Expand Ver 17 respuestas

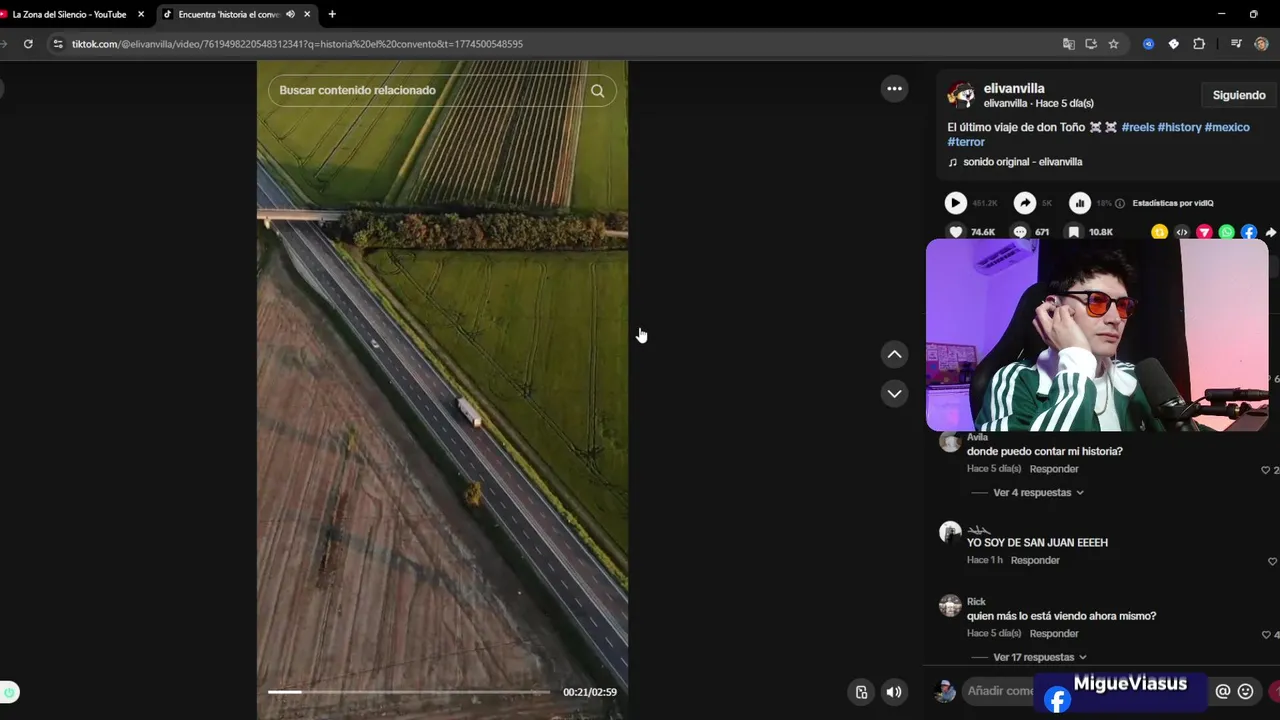click(1040, 658)
